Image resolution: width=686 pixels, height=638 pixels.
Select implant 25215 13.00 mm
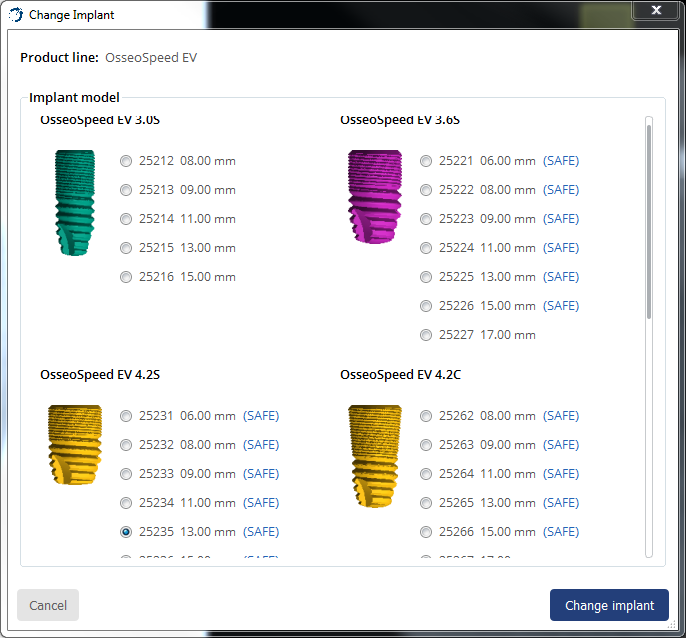126,248
